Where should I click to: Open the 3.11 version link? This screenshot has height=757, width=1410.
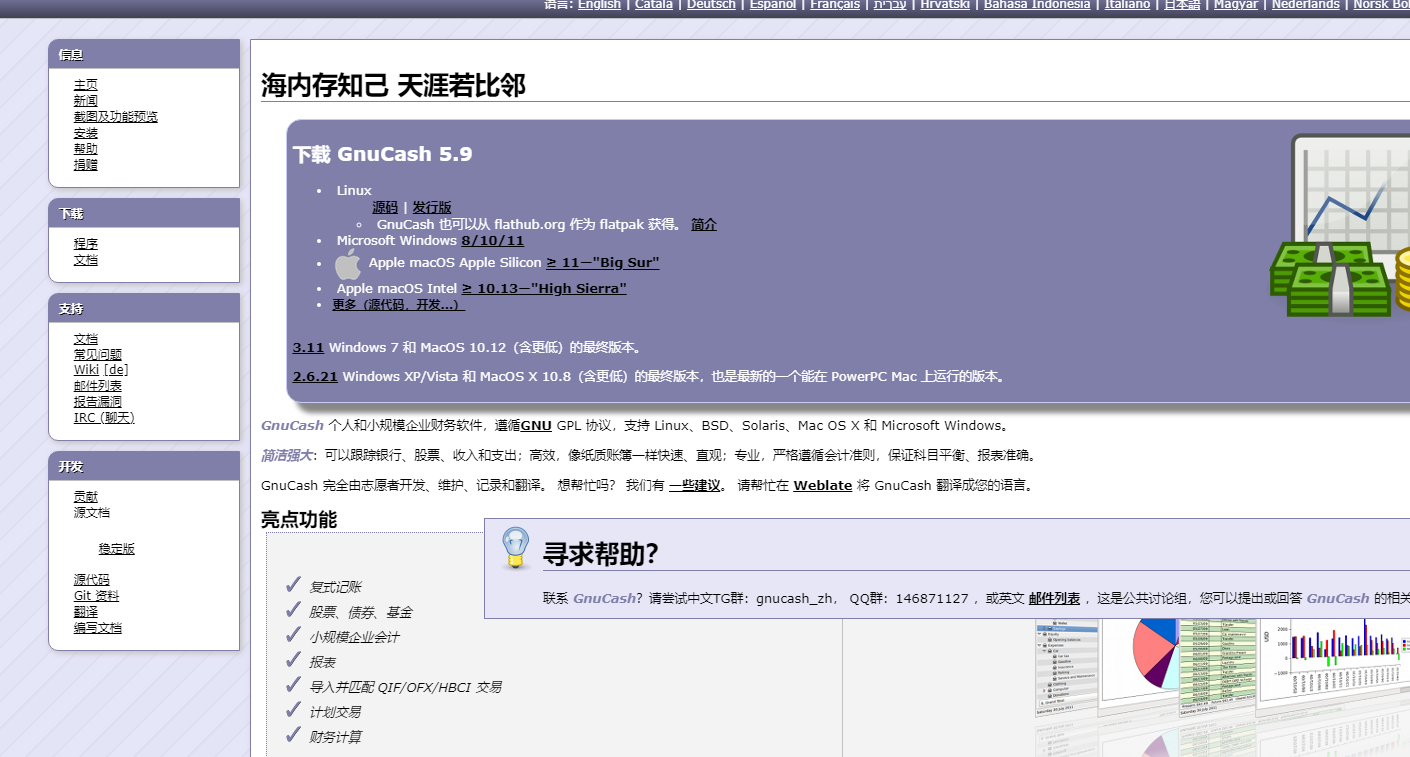click(x=308, y=348)
